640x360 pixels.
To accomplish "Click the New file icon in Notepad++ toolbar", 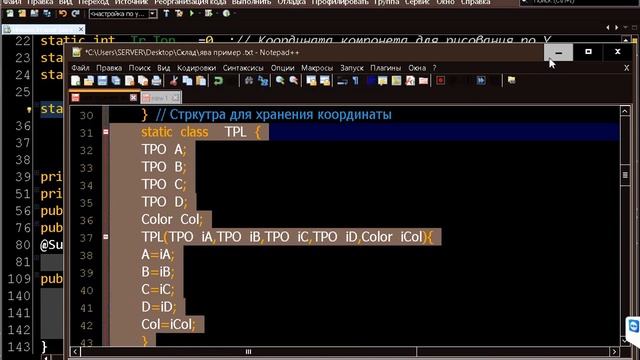I will tap(76, 81).
